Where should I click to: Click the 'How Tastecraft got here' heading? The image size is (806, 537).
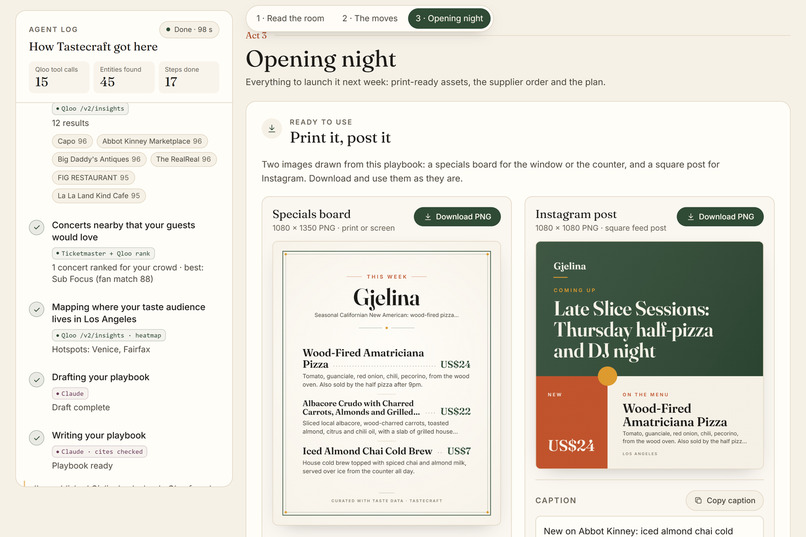[93, 47]
